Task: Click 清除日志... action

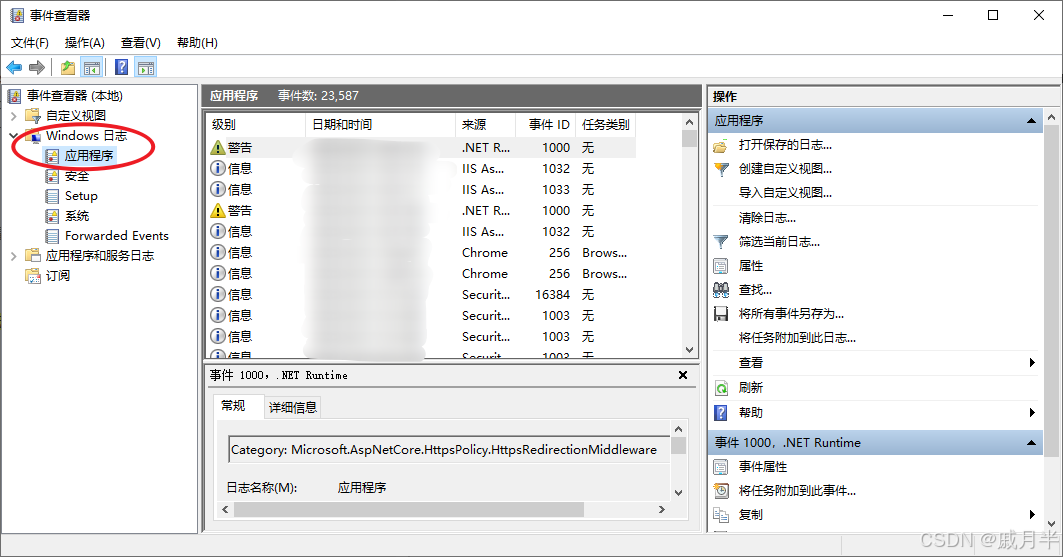Action: coord(767,218)
